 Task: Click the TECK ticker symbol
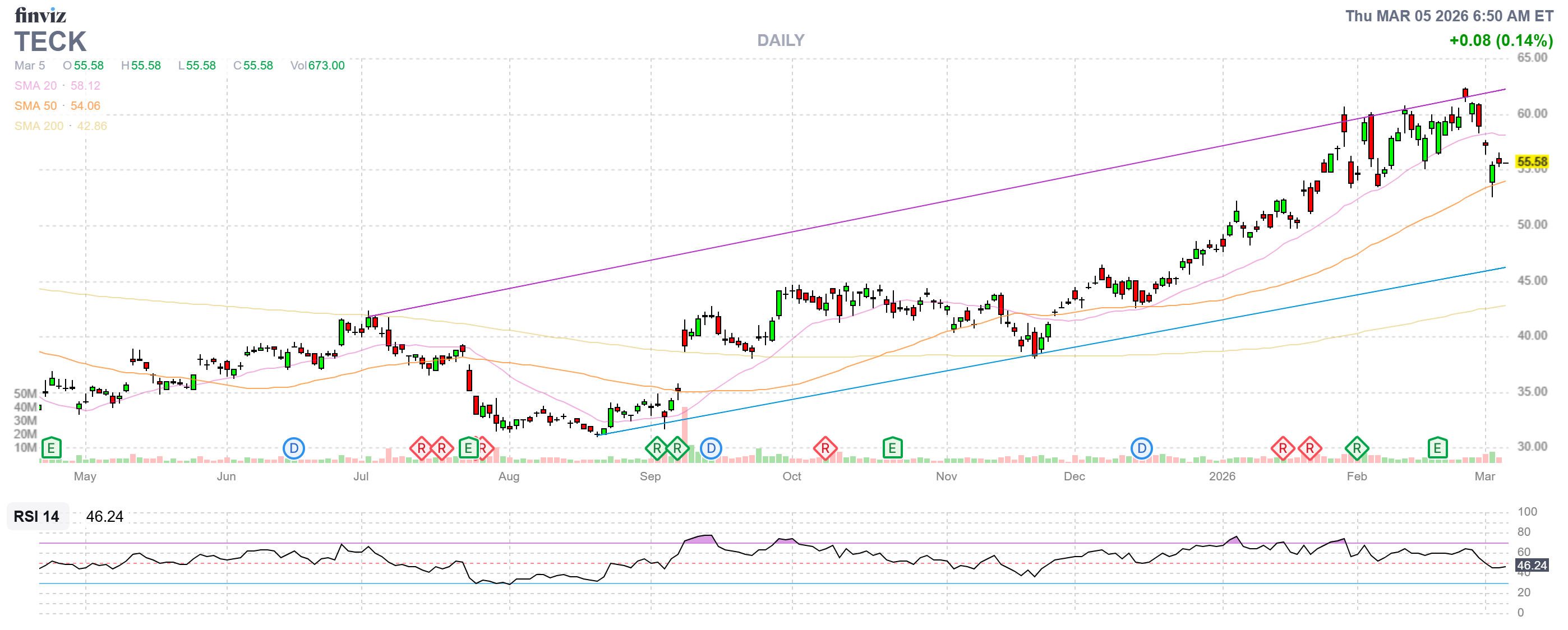click(x=50, y=42)
